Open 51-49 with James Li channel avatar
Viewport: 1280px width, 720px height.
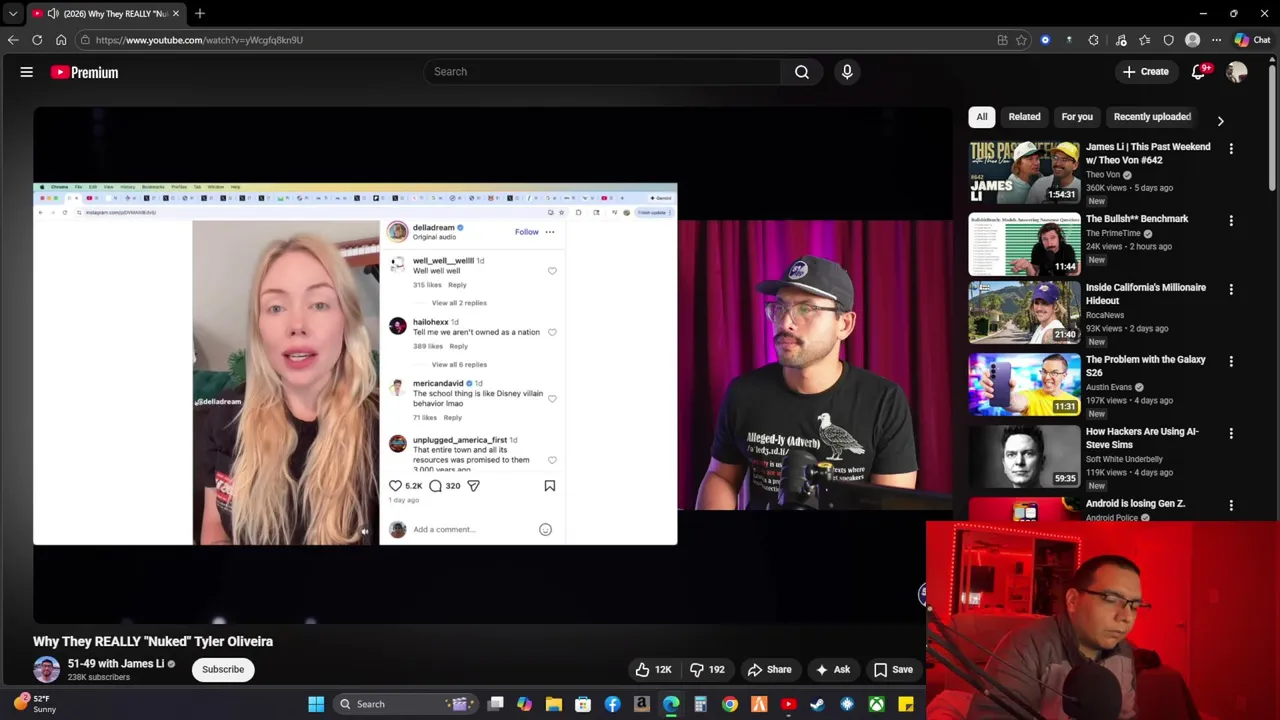46,669
